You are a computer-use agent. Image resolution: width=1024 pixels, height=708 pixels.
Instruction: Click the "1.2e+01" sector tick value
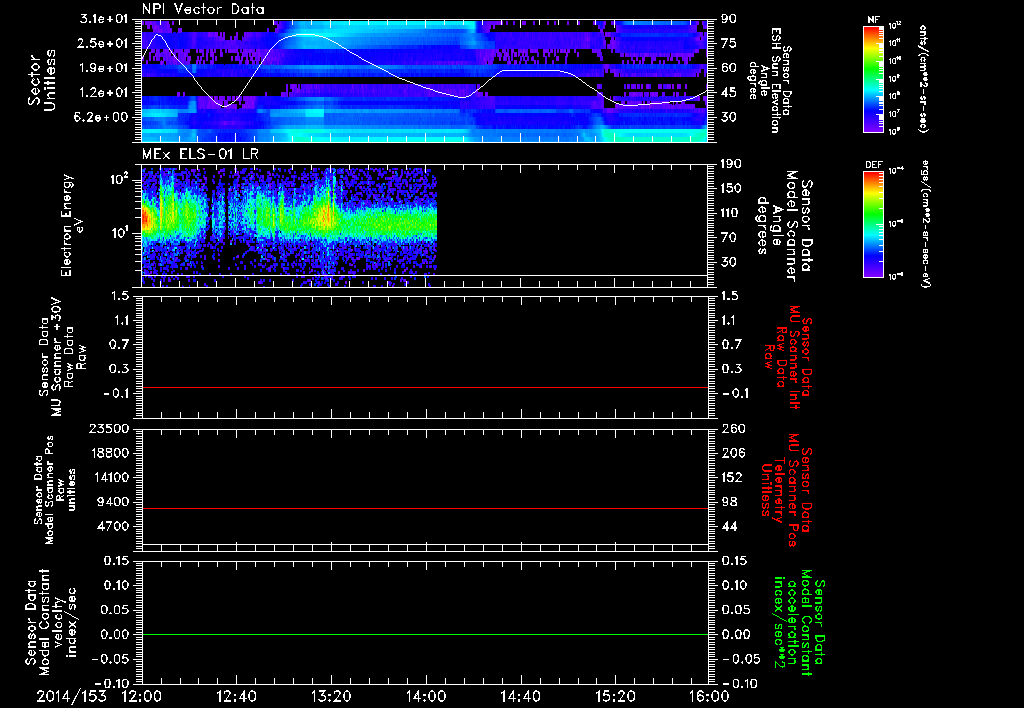104,93
